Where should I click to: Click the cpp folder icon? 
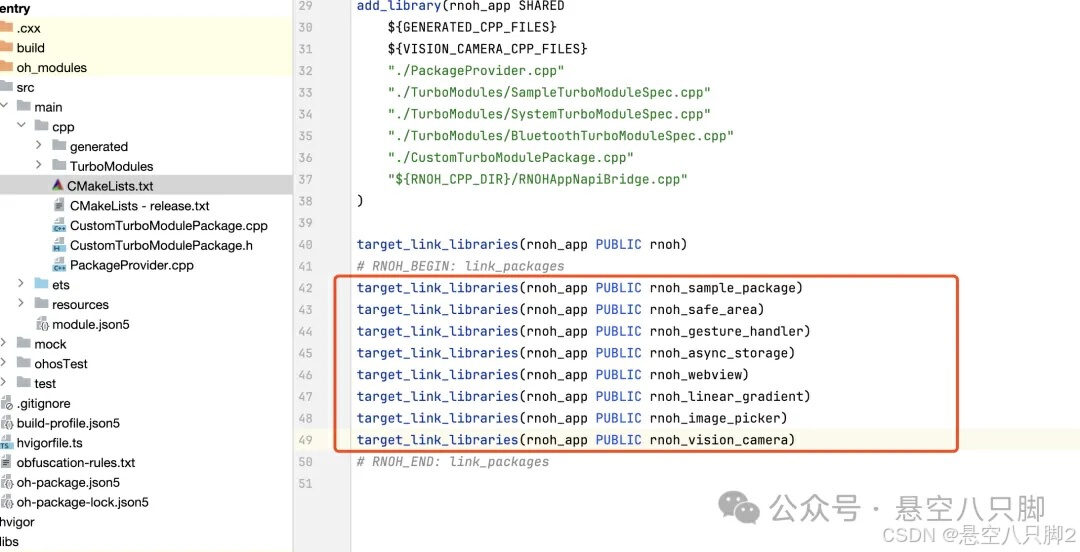[x=41, y=126]
